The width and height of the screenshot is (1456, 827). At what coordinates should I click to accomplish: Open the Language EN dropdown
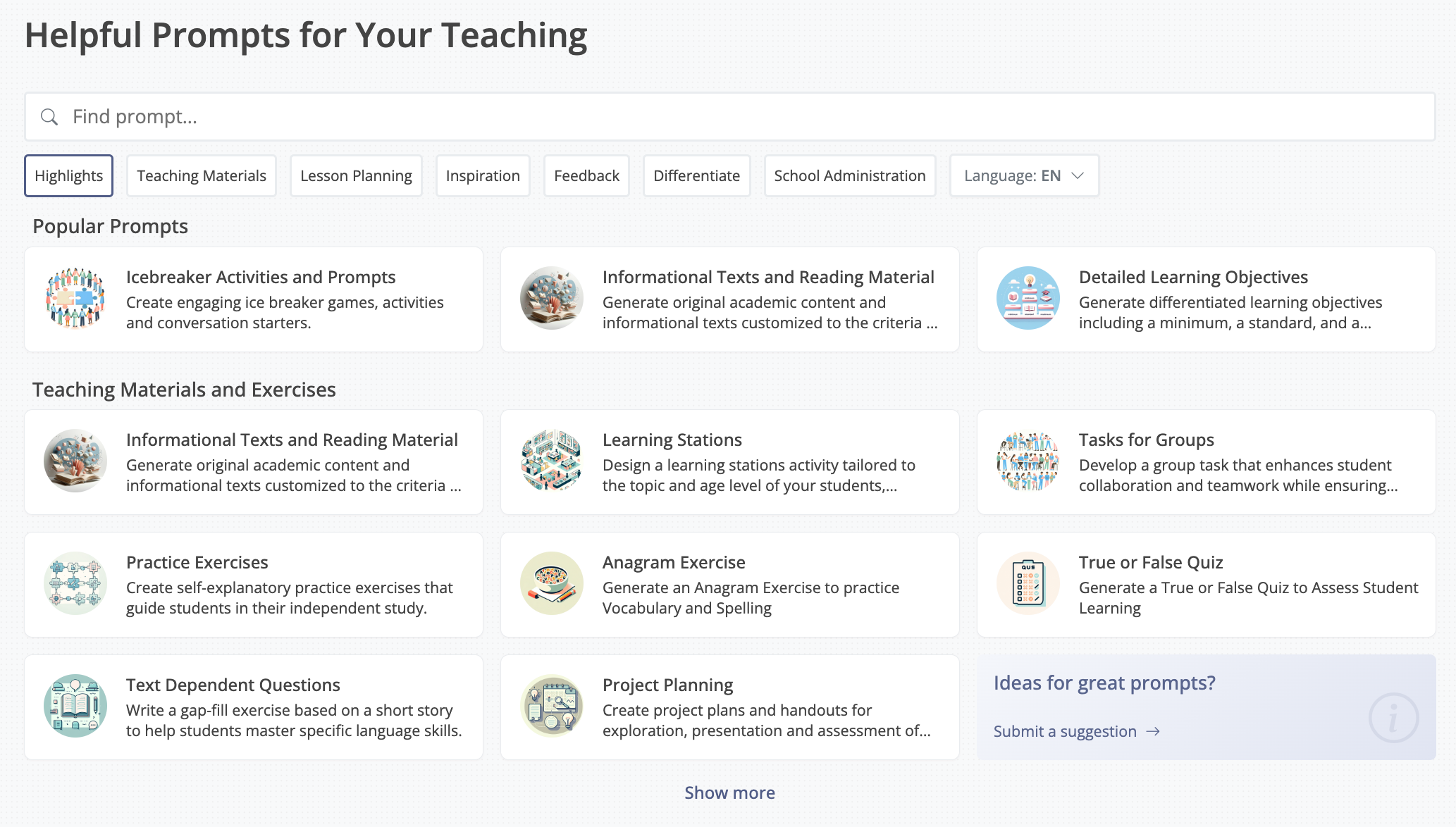[x=1024, y=176]
